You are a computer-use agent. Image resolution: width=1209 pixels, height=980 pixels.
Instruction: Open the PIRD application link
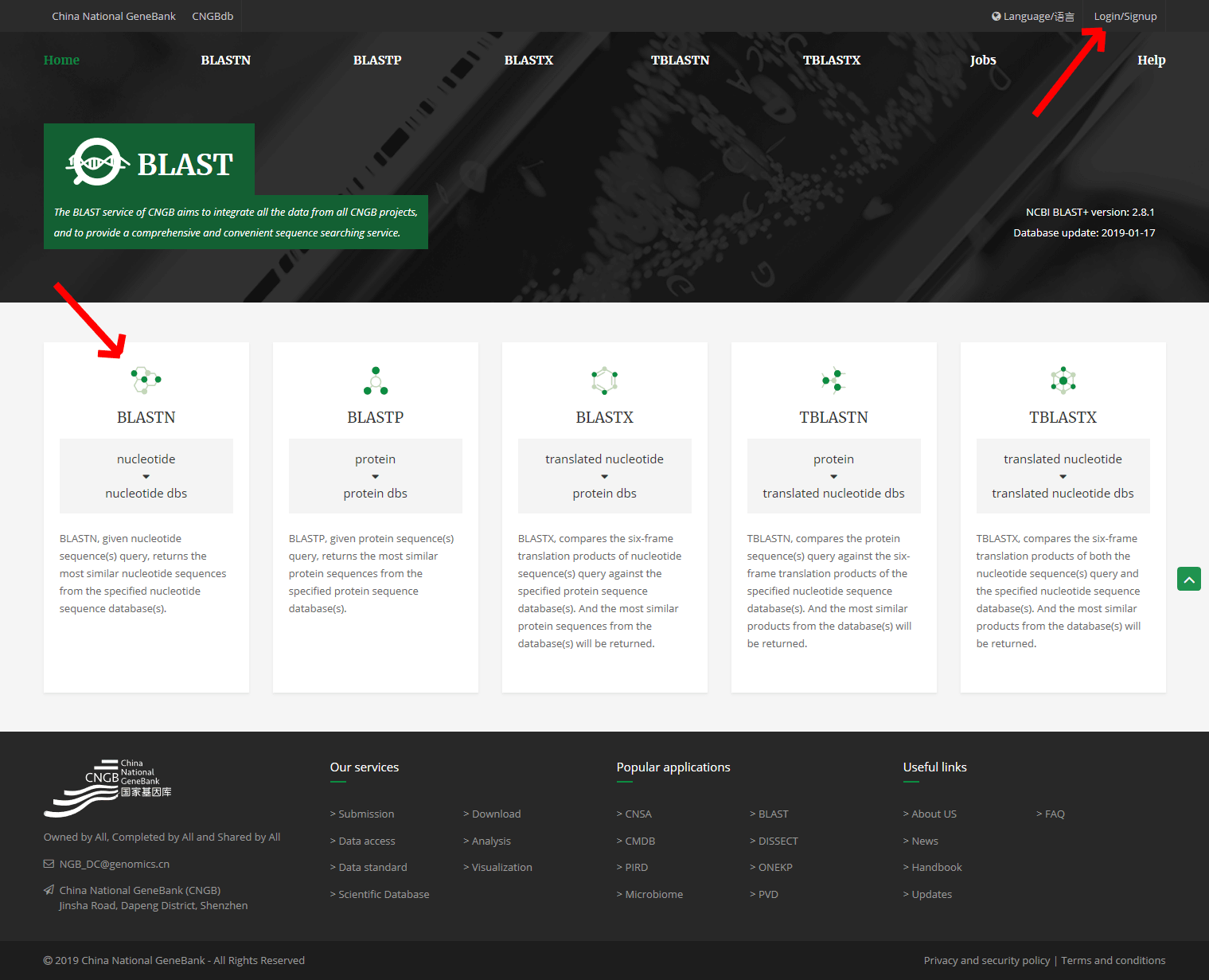click(x=633, y=867)
